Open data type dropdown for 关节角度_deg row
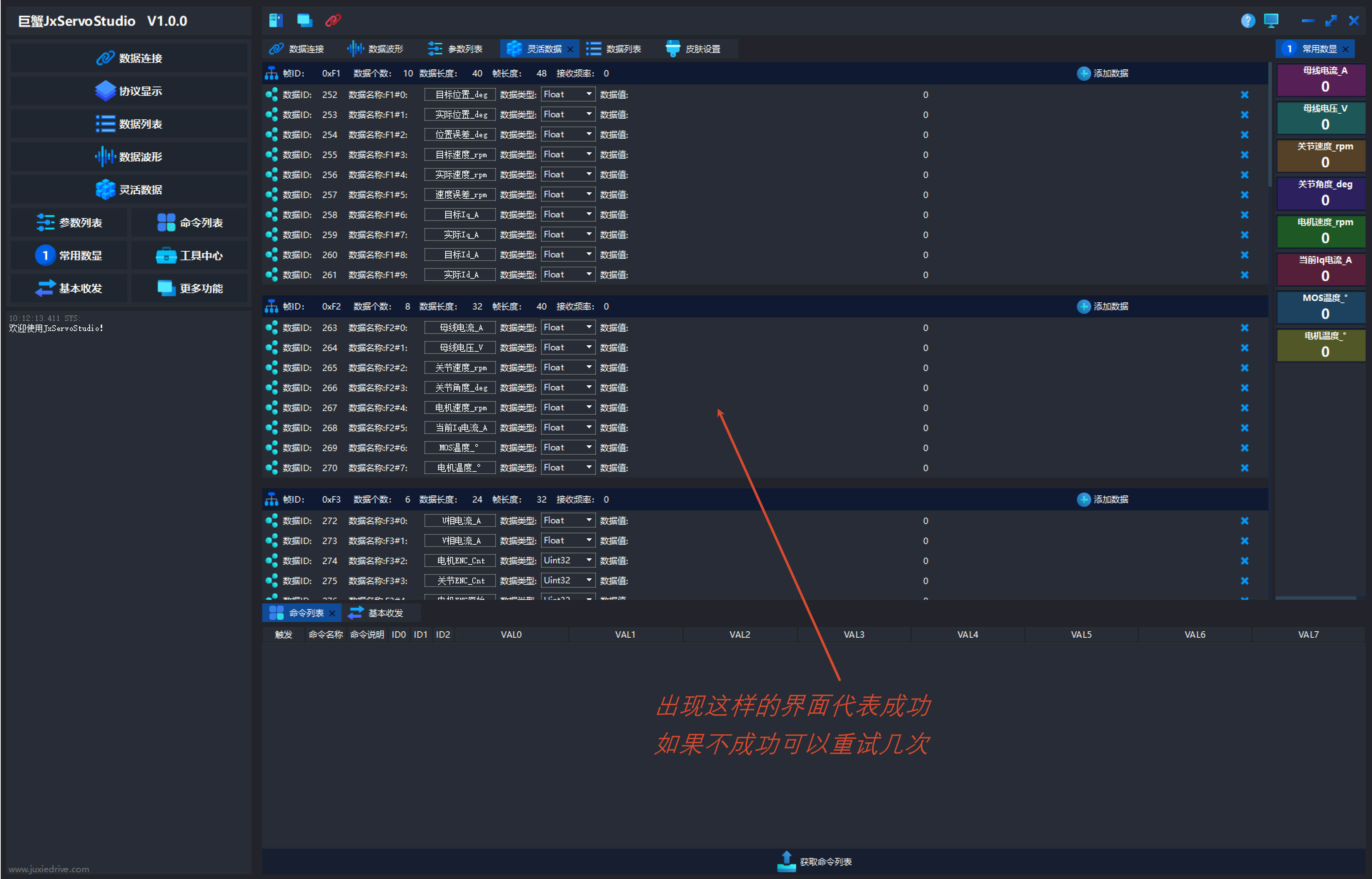The width and height of the screenshot is (1372, 879). tap(568, 387)
